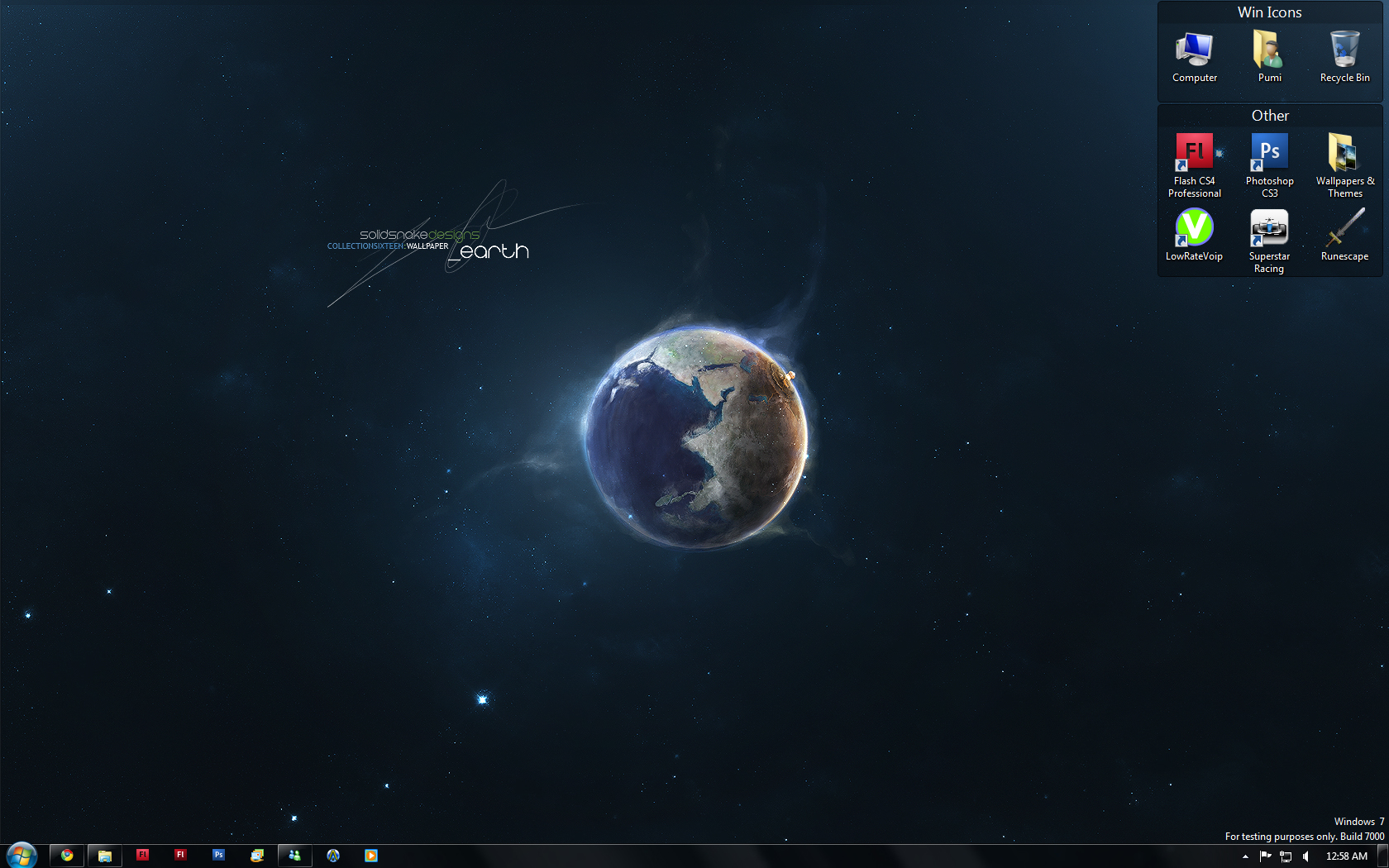Click the "Other" group title
The height and width of the screenshot is (868, 1389).
click(1270, 116)
